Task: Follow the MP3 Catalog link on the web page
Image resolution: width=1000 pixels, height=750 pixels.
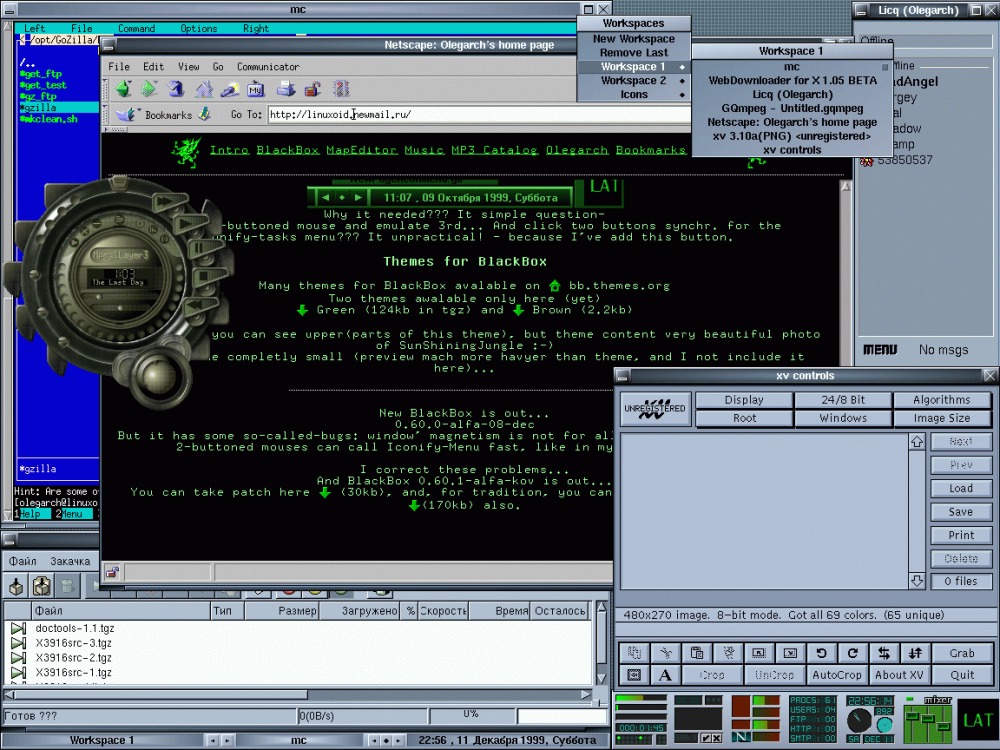Action: tap(494, 151)
